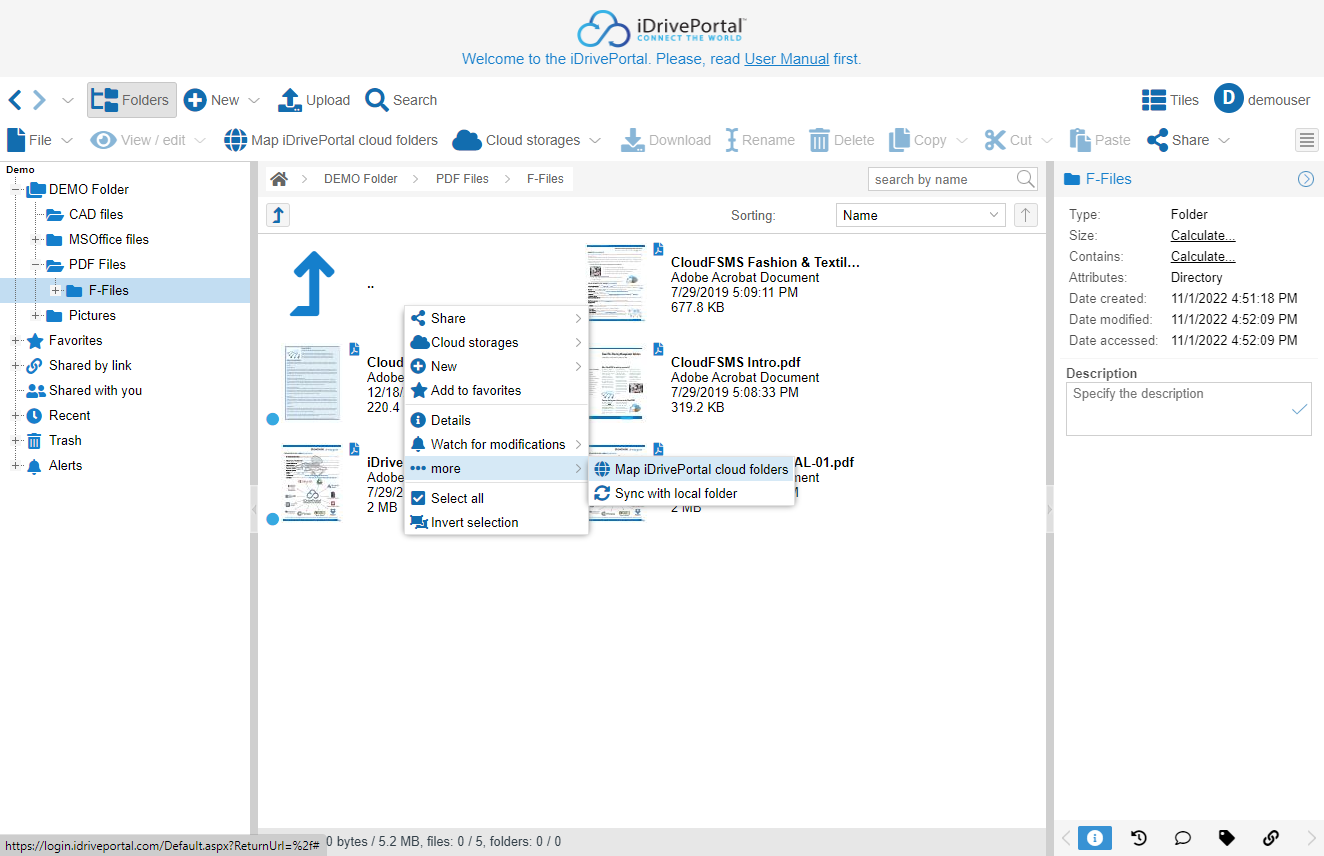Viewport: 1324px width, 856px height.
Task: Expand the Favorites tree node
Action: point(16,341)
